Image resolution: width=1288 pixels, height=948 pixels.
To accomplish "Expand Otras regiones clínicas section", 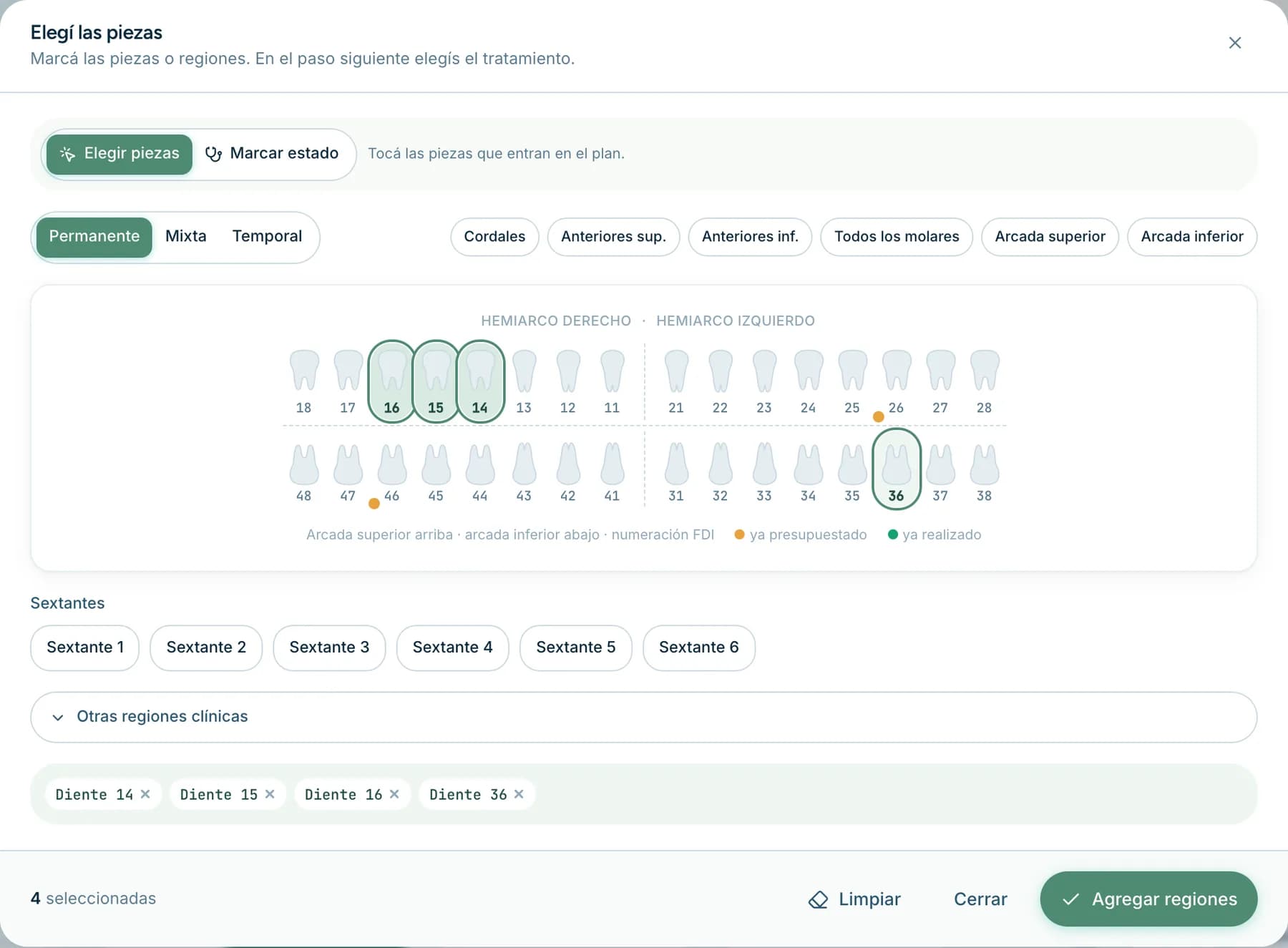I will click(643, 717).
